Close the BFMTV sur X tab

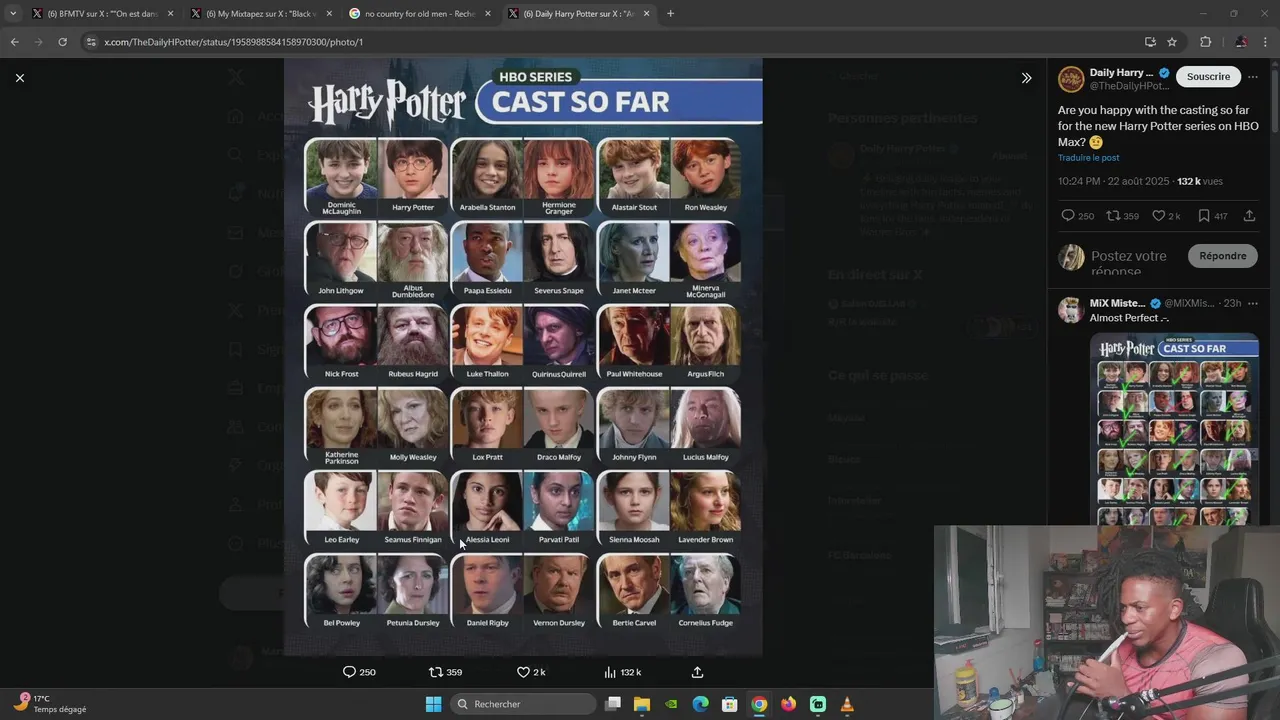click(170, 14)
